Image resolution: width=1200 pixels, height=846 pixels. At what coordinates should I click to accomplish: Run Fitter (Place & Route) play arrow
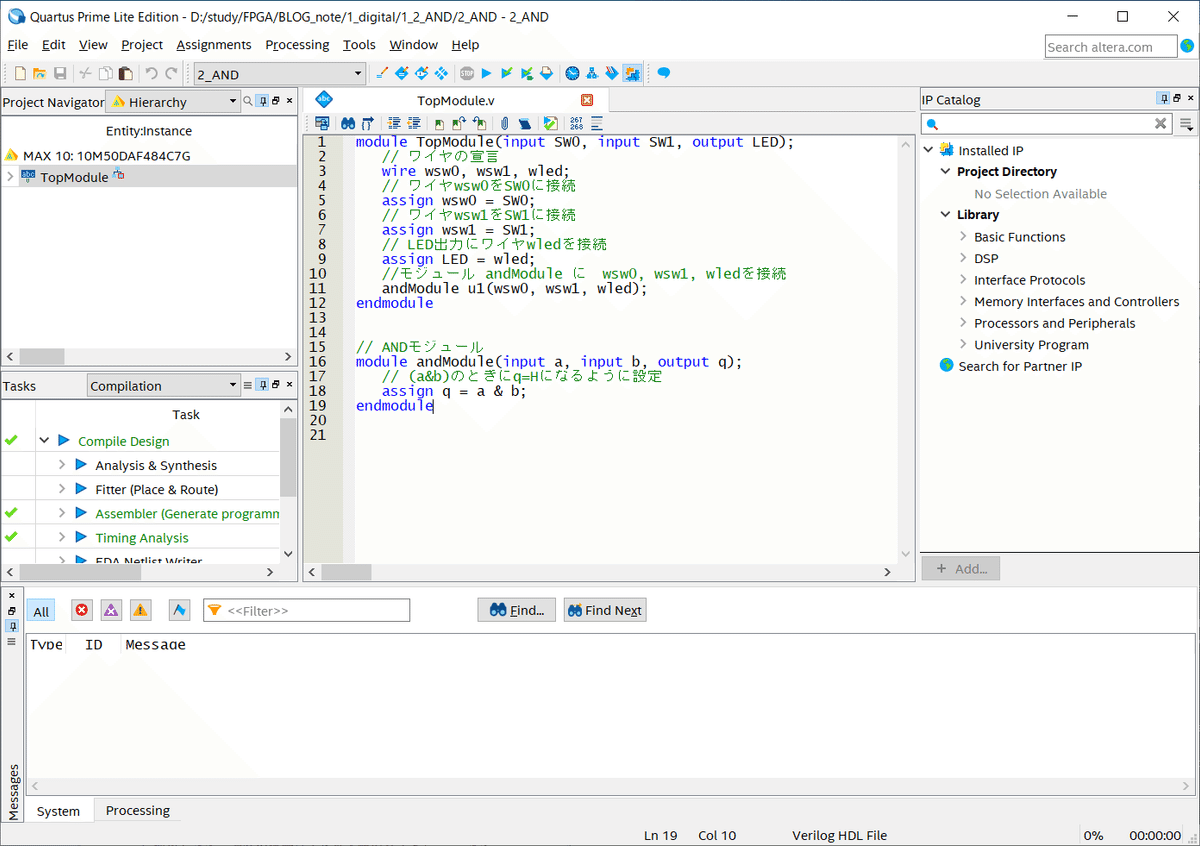pos(81,489)
